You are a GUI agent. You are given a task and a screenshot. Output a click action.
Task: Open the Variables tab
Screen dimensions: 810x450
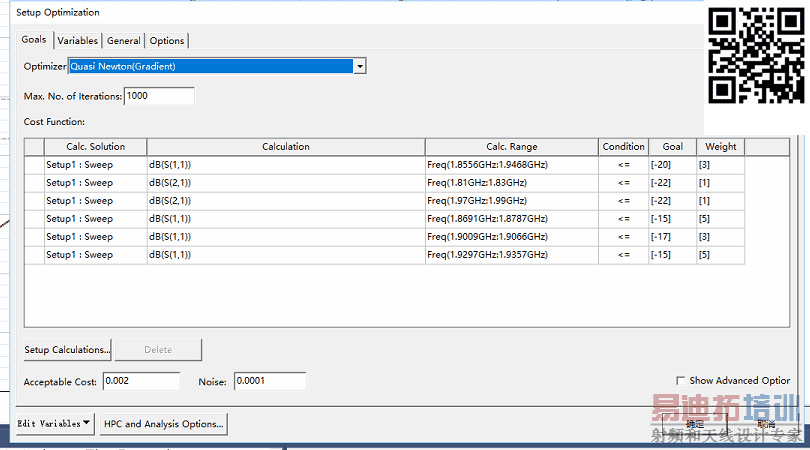(77, 41)
